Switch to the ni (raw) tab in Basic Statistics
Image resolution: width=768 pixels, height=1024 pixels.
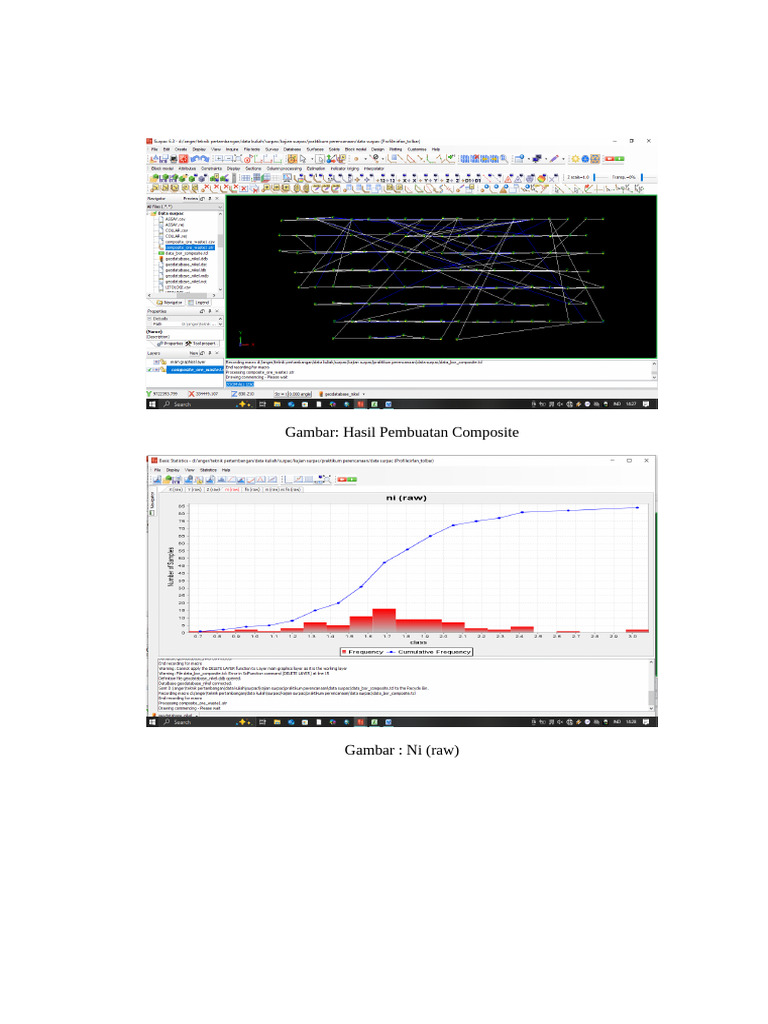232,489
